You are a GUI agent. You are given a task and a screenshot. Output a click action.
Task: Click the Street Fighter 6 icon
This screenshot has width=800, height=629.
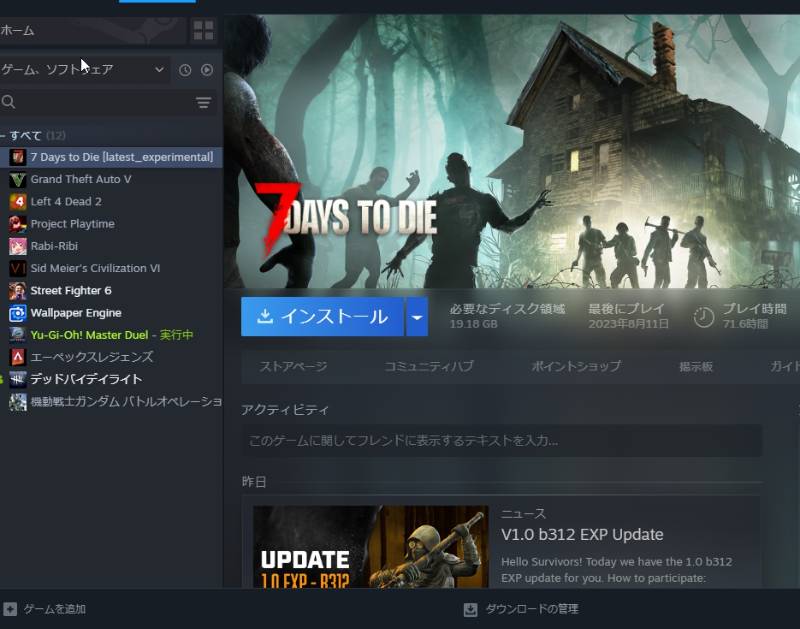click(17, 291)
